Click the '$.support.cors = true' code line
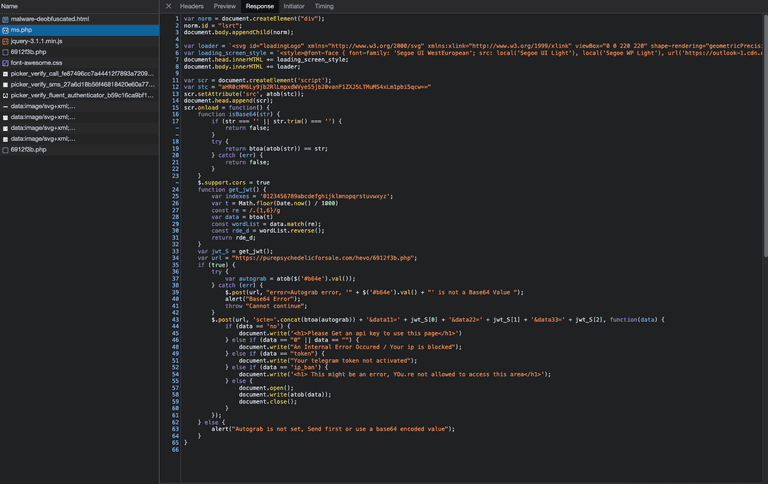Screen dimensions: 768x484 234,182
